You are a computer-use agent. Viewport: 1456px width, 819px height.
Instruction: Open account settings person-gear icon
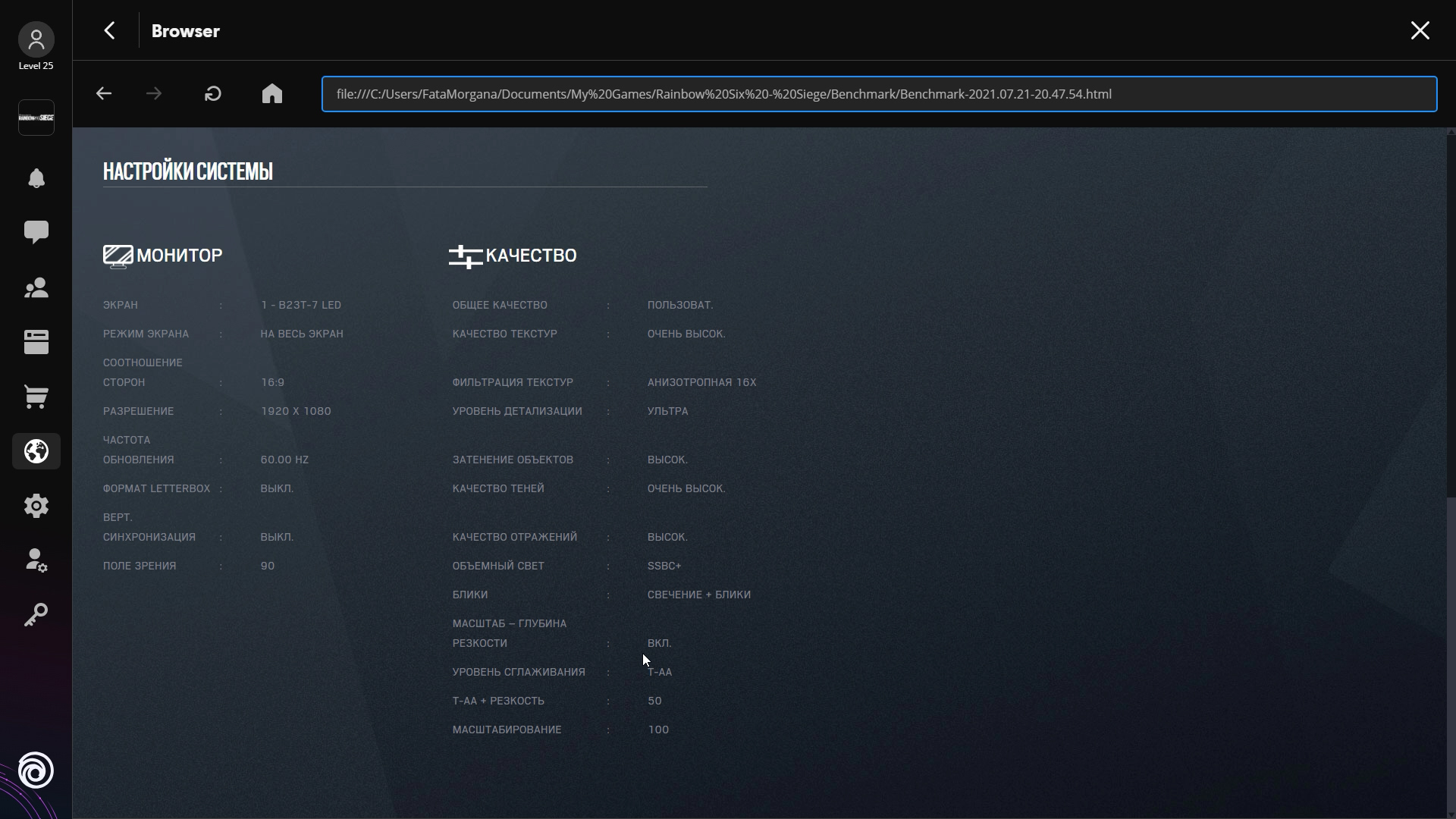tap(36, 560)
